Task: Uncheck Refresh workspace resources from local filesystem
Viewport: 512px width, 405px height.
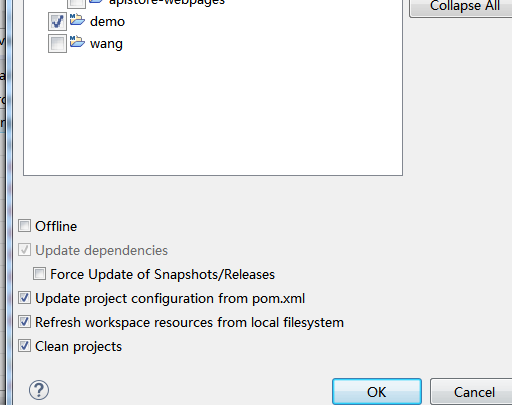Action: 24,322
